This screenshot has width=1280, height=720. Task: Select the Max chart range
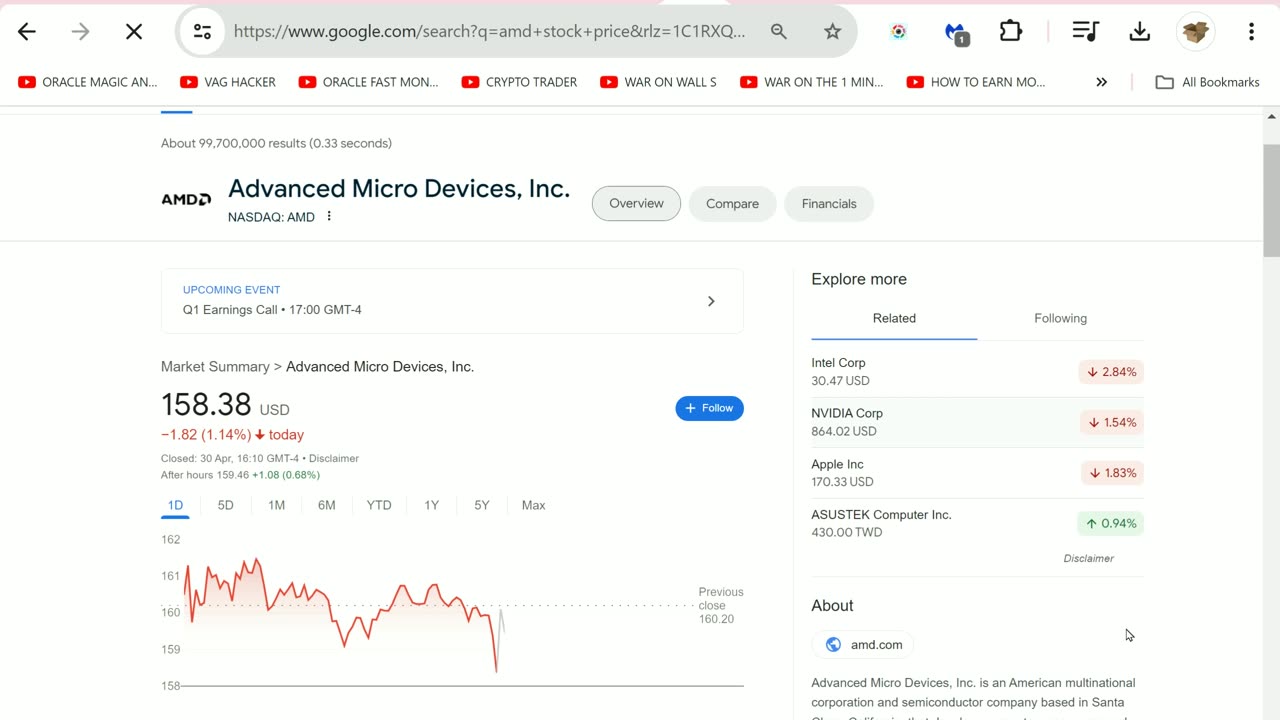click(x=534, y=505)
